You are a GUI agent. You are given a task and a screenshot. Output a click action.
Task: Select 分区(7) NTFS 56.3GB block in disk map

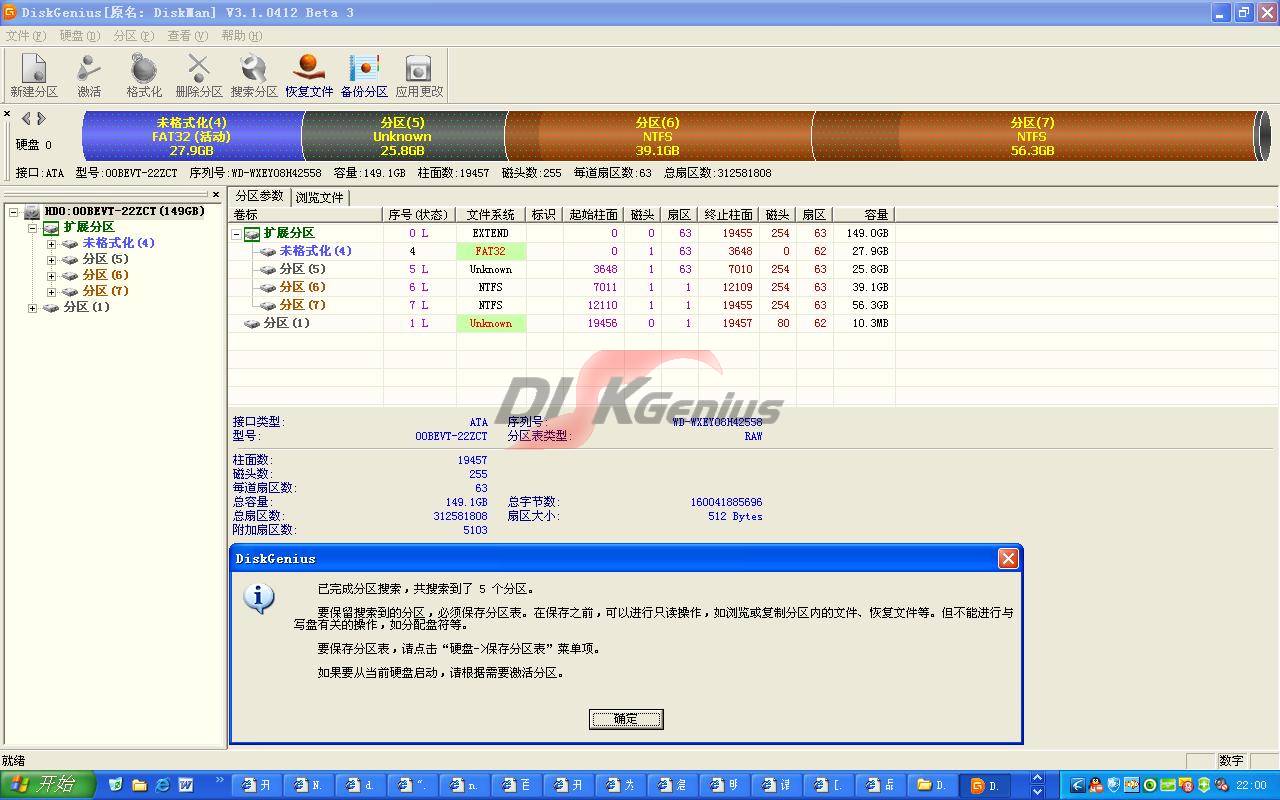click(x=1032, y=136)
